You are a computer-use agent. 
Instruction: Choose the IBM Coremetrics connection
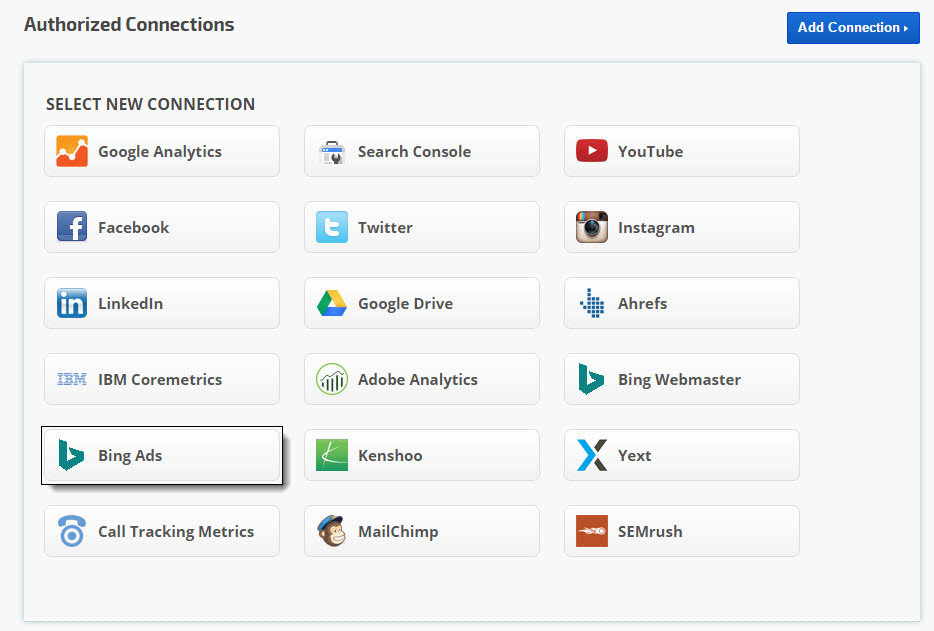click(x=161, y=379)
